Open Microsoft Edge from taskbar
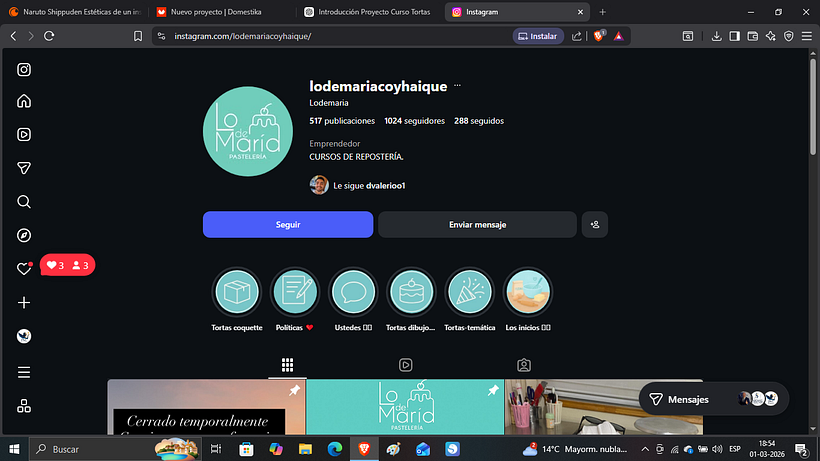Screen dimensions: 820x461 tap(335, 449)
